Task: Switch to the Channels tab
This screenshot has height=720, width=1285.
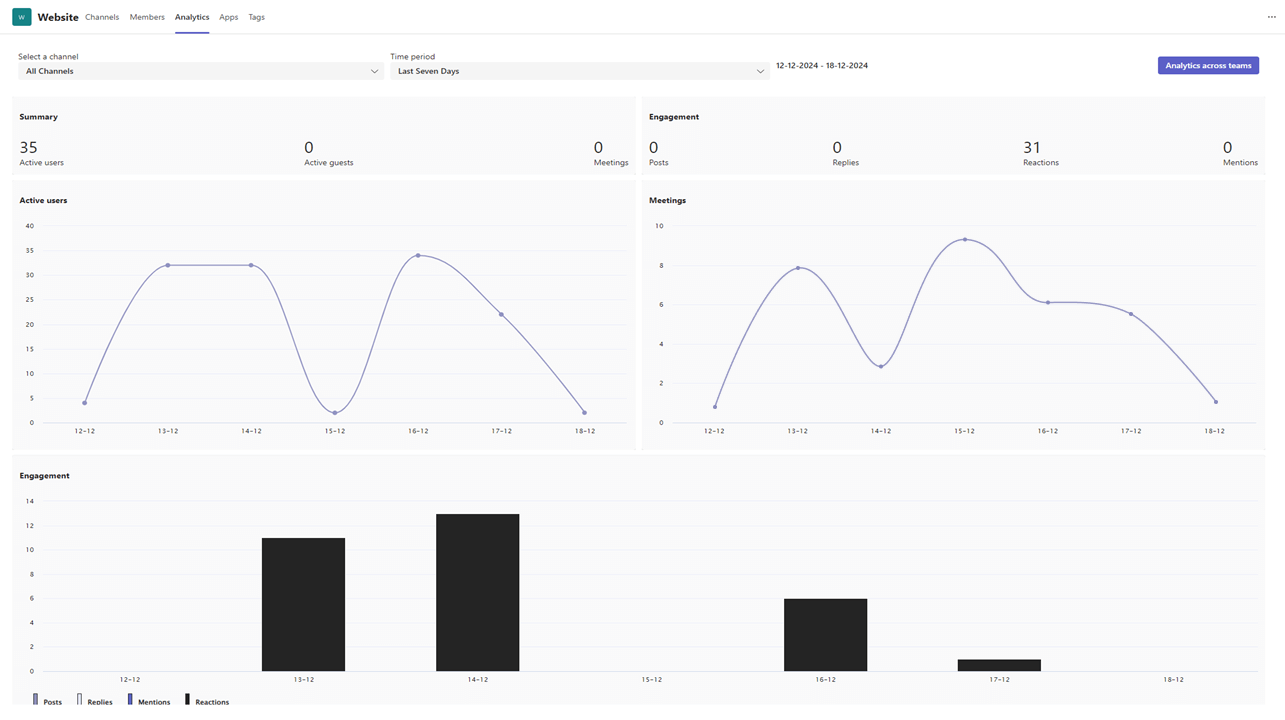Action: [102, 17]
